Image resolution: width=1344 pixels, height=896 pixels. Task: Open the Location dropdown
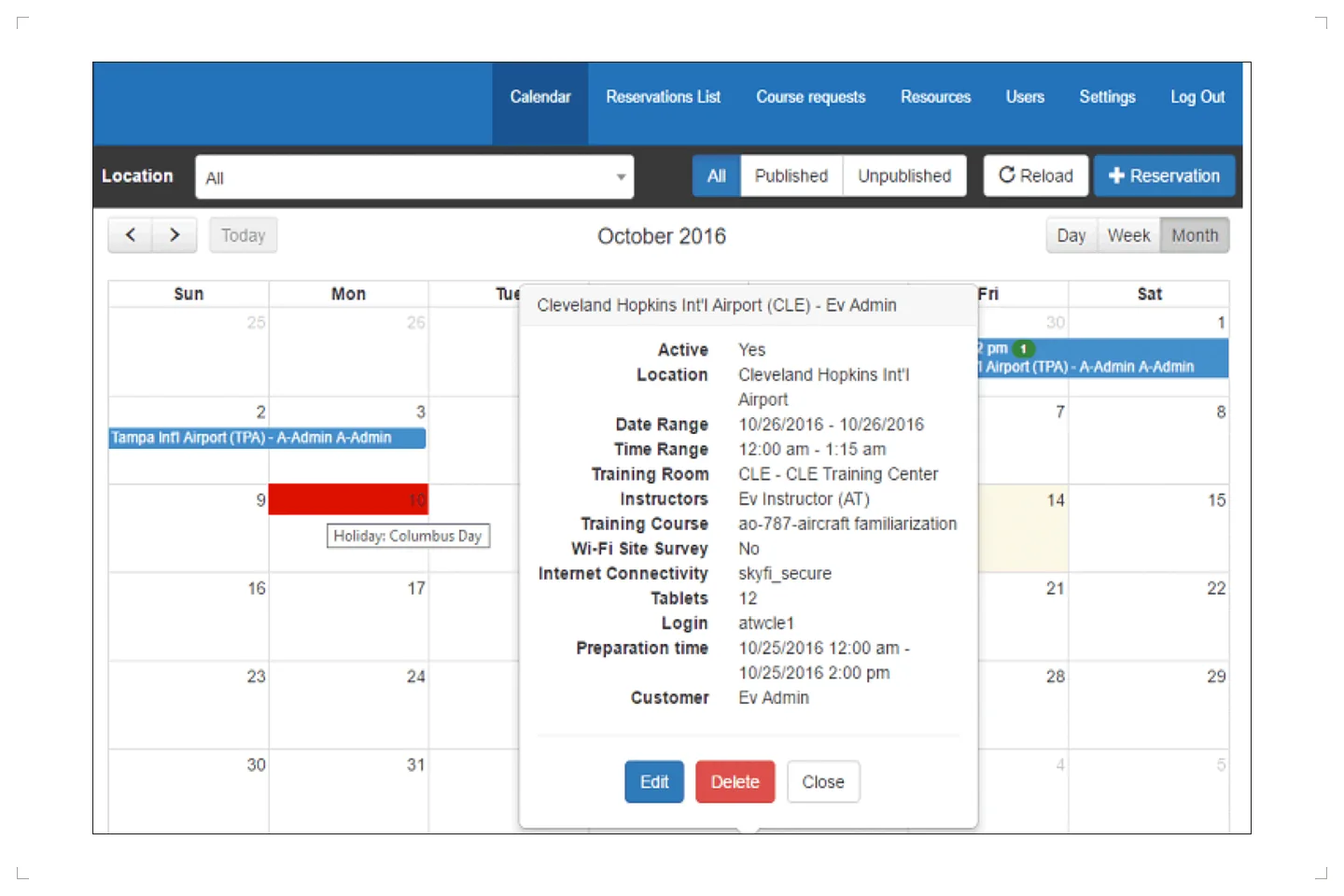414,177
